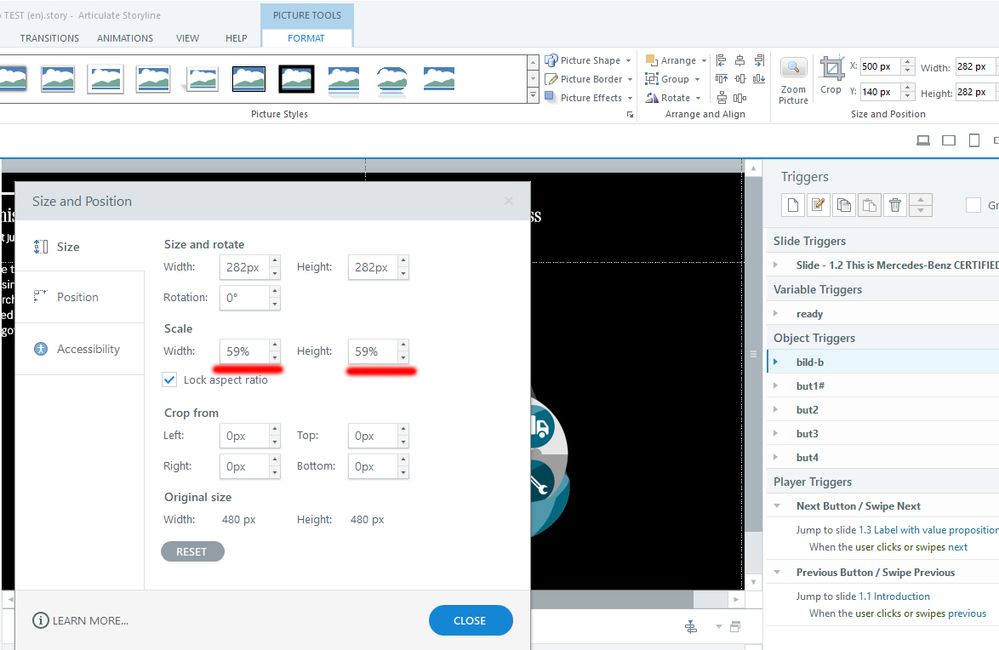Viewport: 999px width, 650px height.
Task: Delete the selected trigger
Action: click(895, 205)
